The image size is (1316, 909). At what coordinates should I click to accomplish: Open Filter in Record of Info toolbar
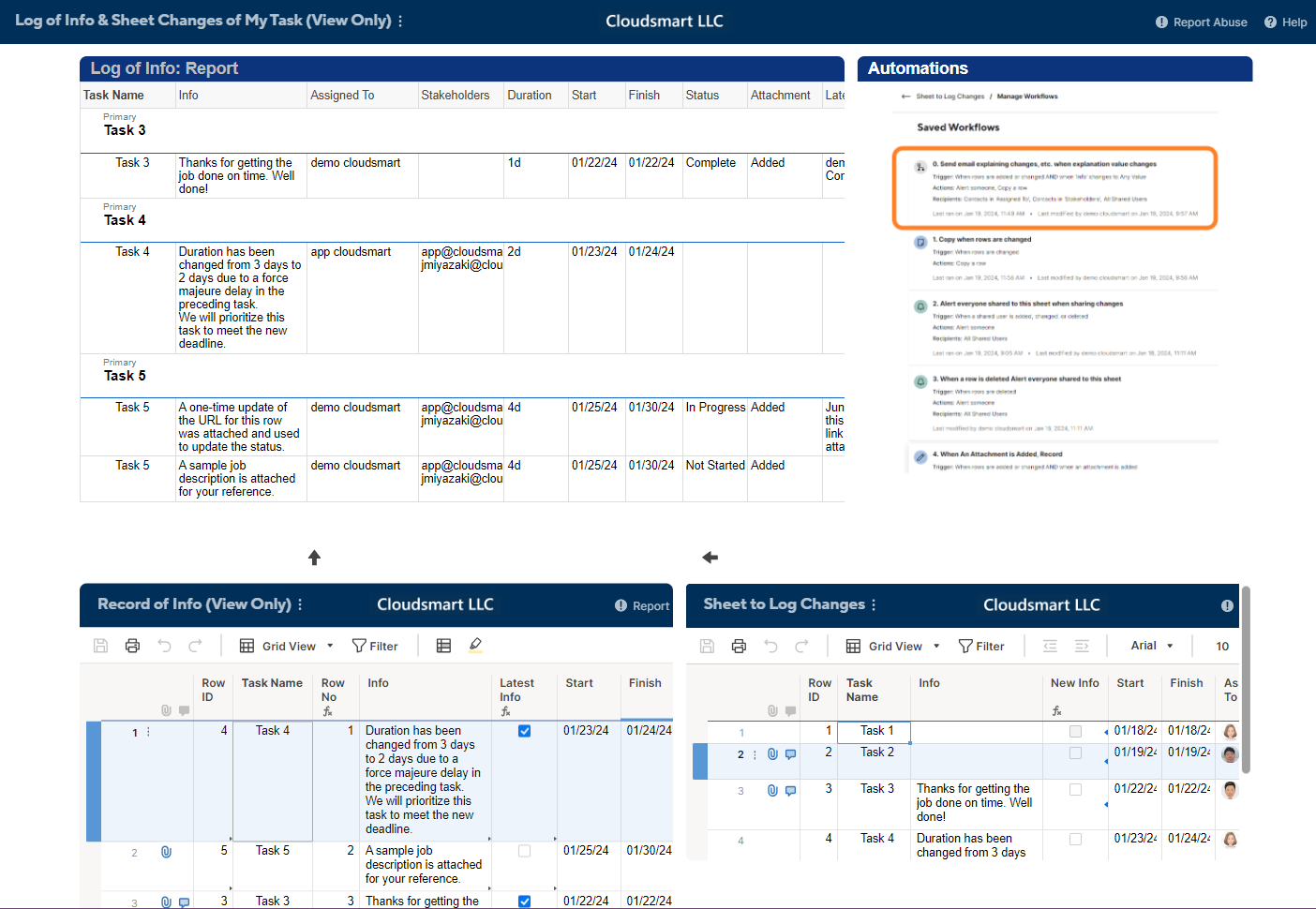tap(374, 646)
